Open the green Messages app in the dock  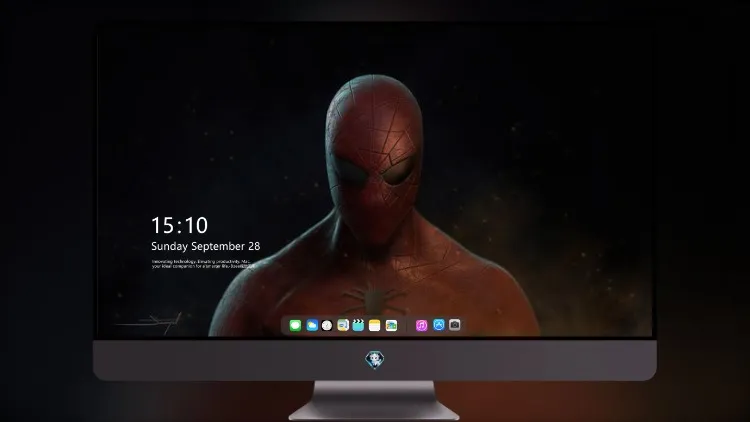295,325
